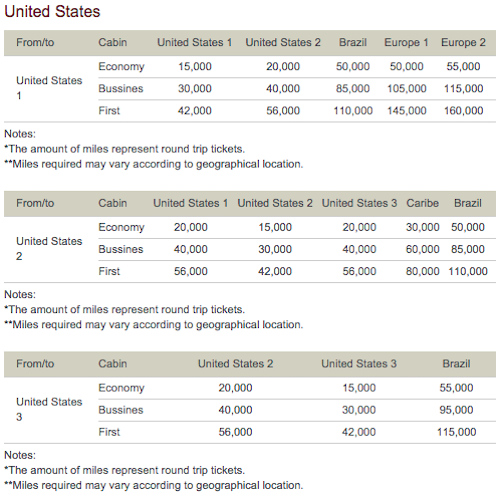Image resolution: width=500 pixels, height=497 pixels.
Task: Select the 55,000 Economy Europe 2 value
Action: pos(463,66)
